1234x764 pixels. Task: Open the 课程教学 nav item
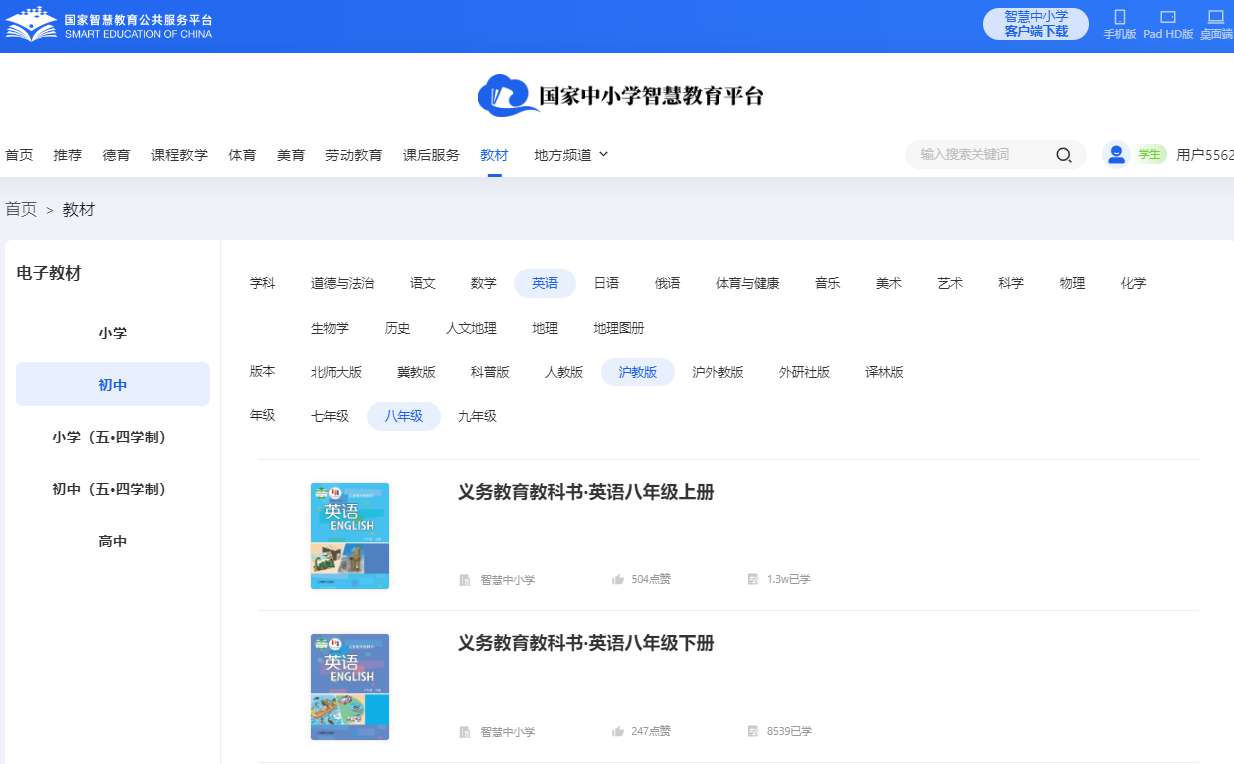[179, 155]
